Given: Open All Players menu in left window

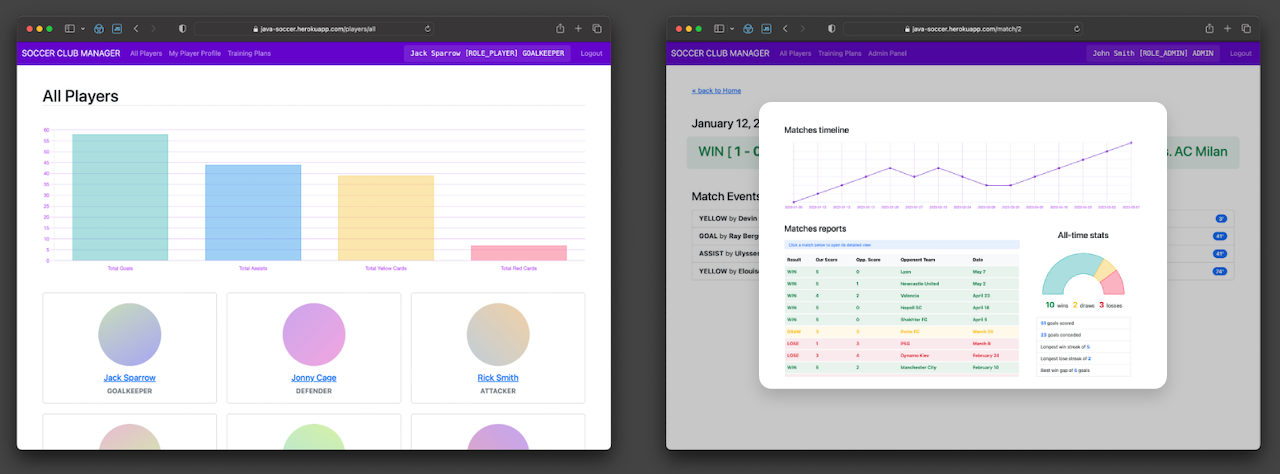Looking at the screenshot, I should click(146, 53).
